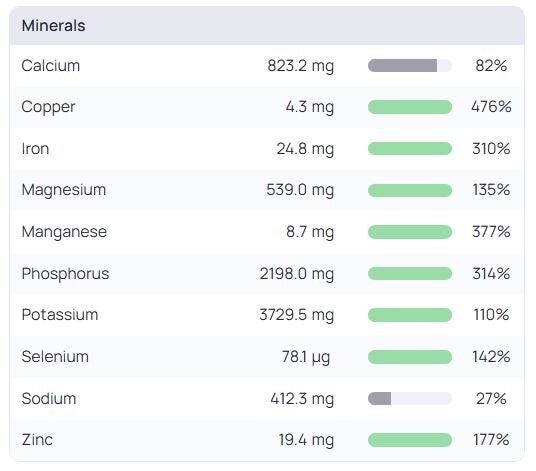This screenshot has height=471, width=536.
Task: Click the Copper 476% progress bar
Action: click(410, 107)
